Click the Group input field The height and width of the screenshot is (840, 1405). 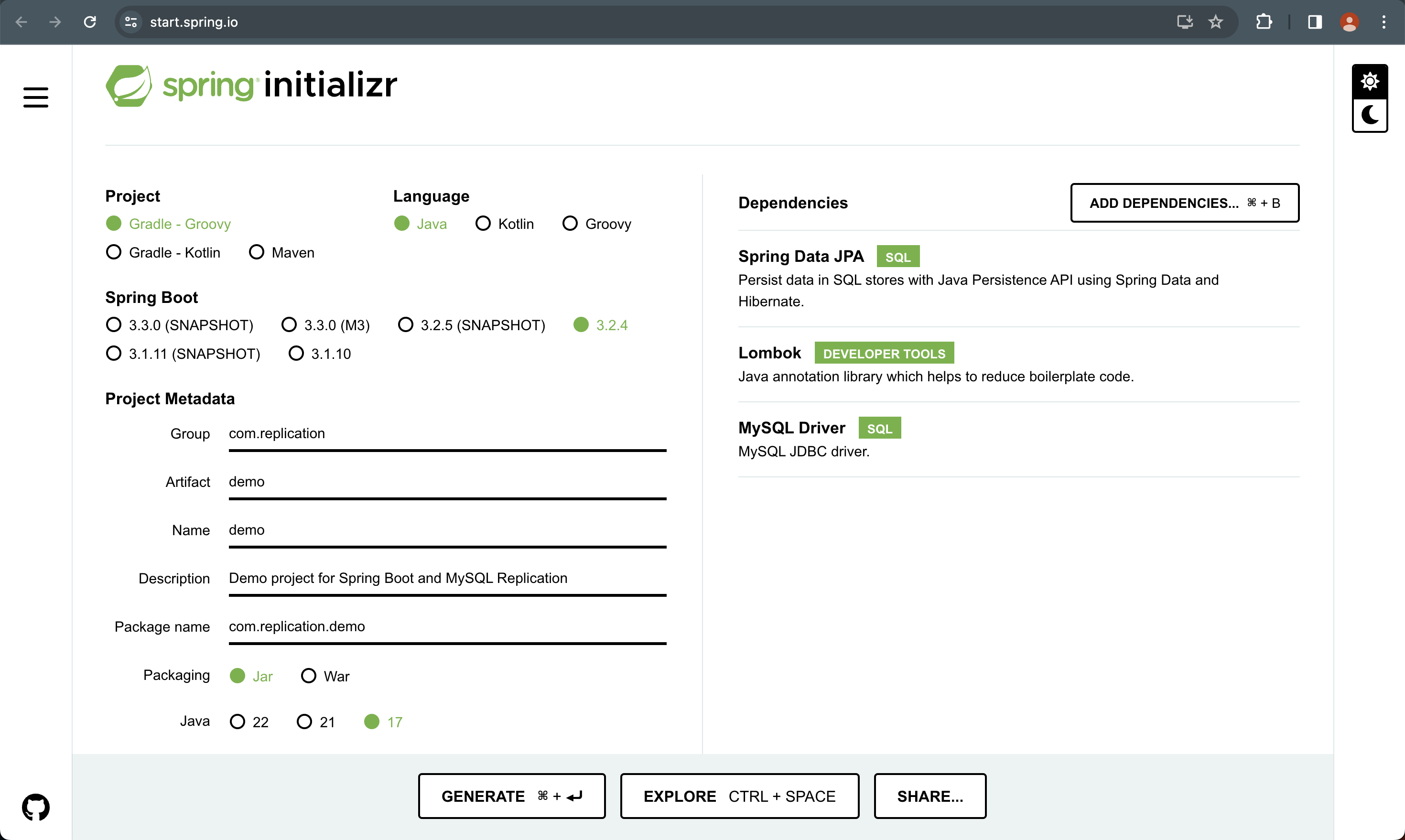coord(447,434)
